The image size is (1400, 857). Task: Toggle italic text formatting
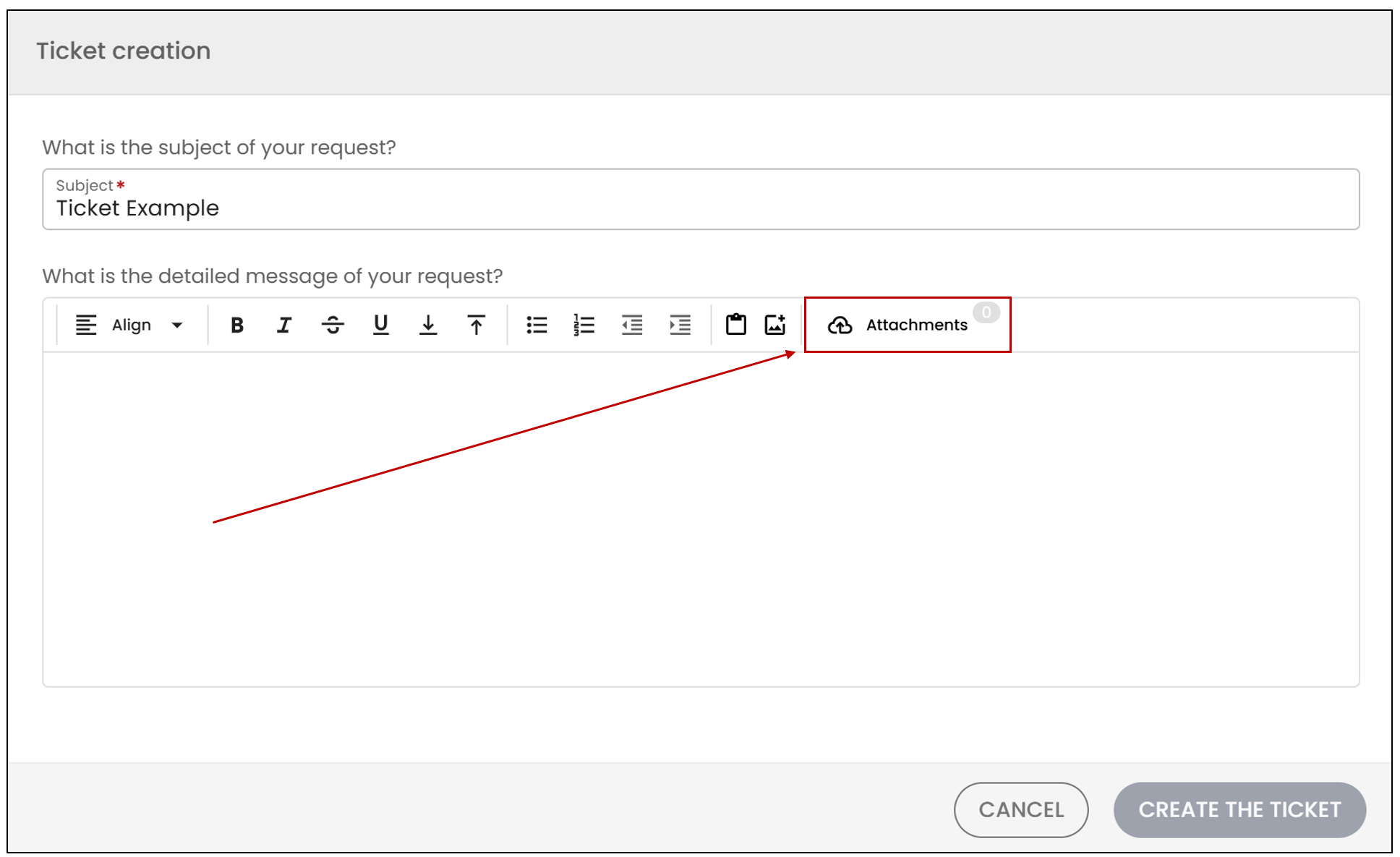coord(284,325)
